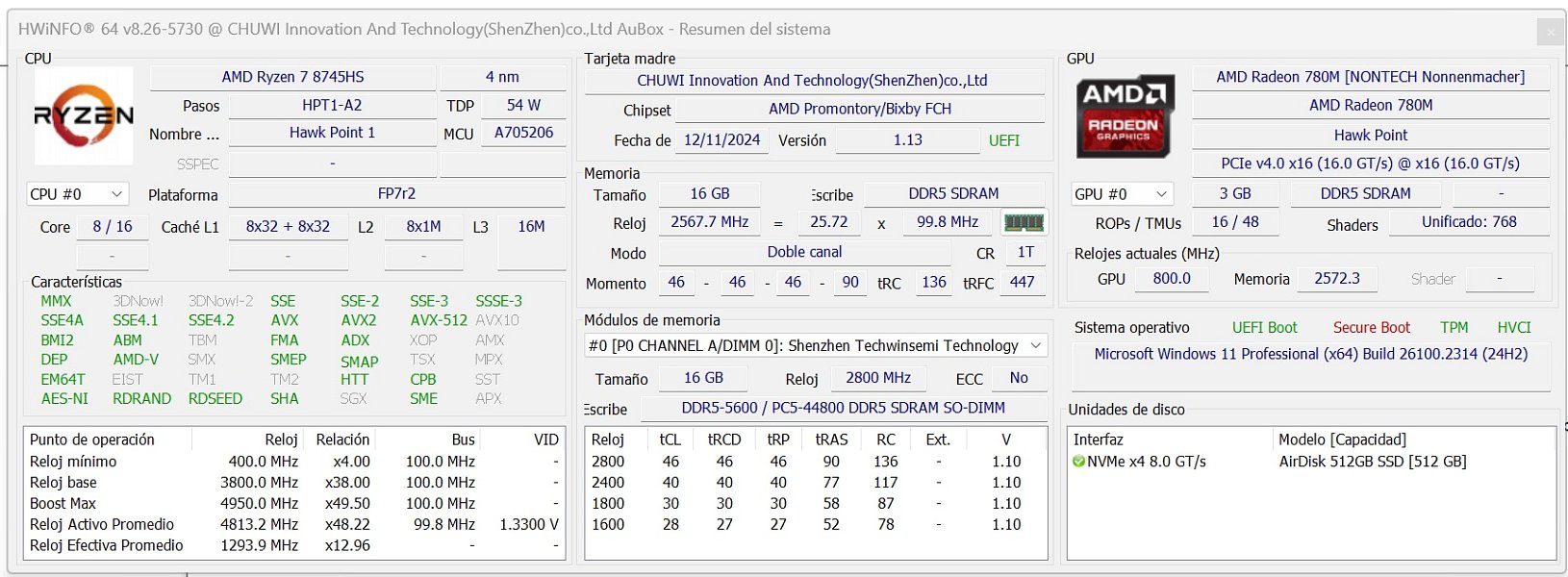This screenshot has width=1568, height=577.
Task: Click the green check icon beside NVMe
Action: [x=1078, y=462]
